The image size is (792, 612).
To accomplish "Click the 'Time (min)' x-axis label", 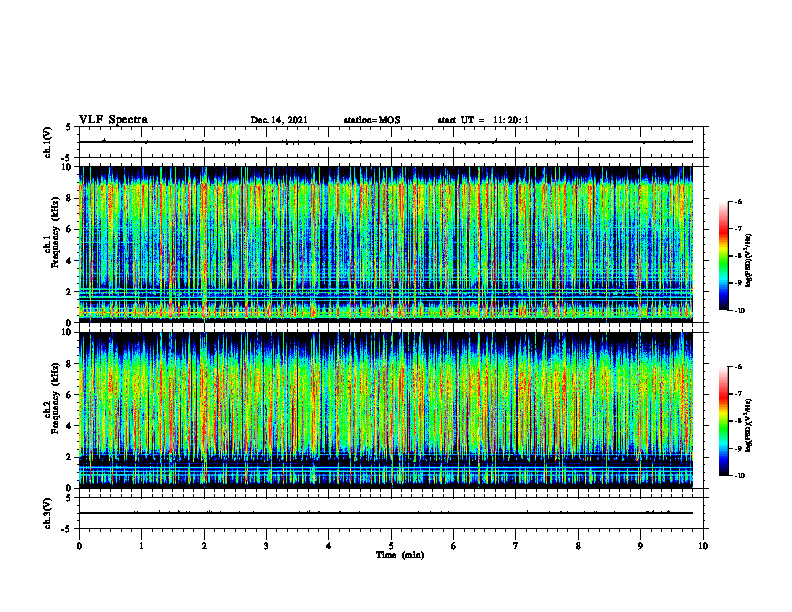I will pos(400,555).
